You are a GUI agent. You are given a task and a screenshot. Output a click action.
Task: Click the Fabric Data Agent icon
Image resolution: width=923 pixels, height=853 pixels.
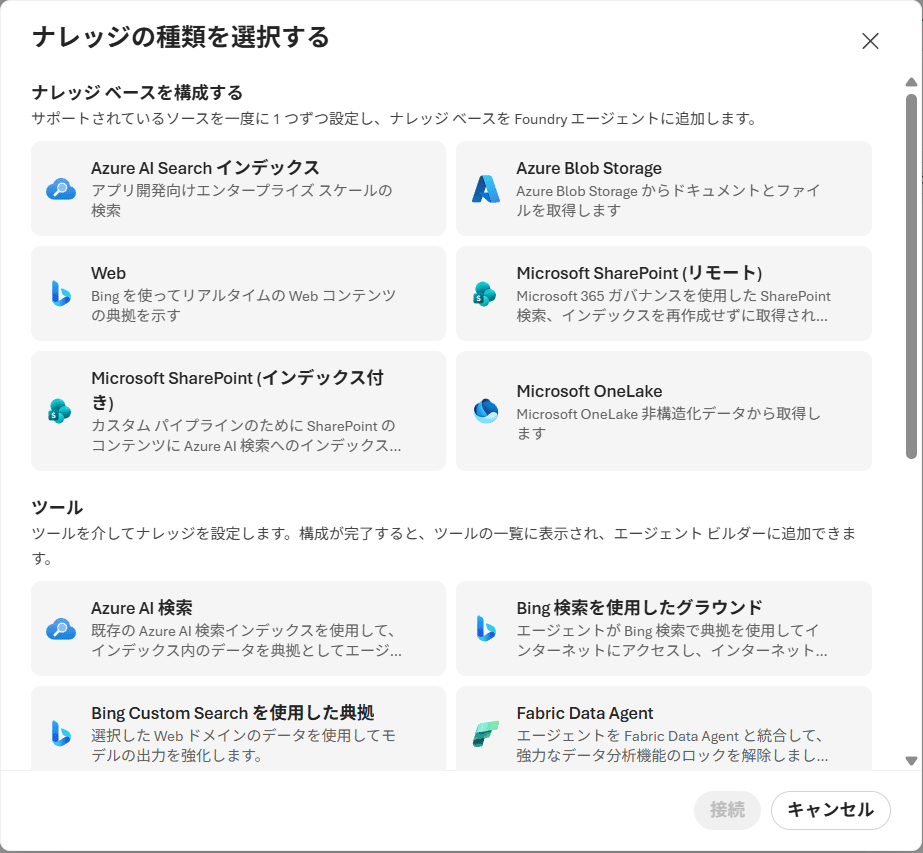(x=486, y=733)
